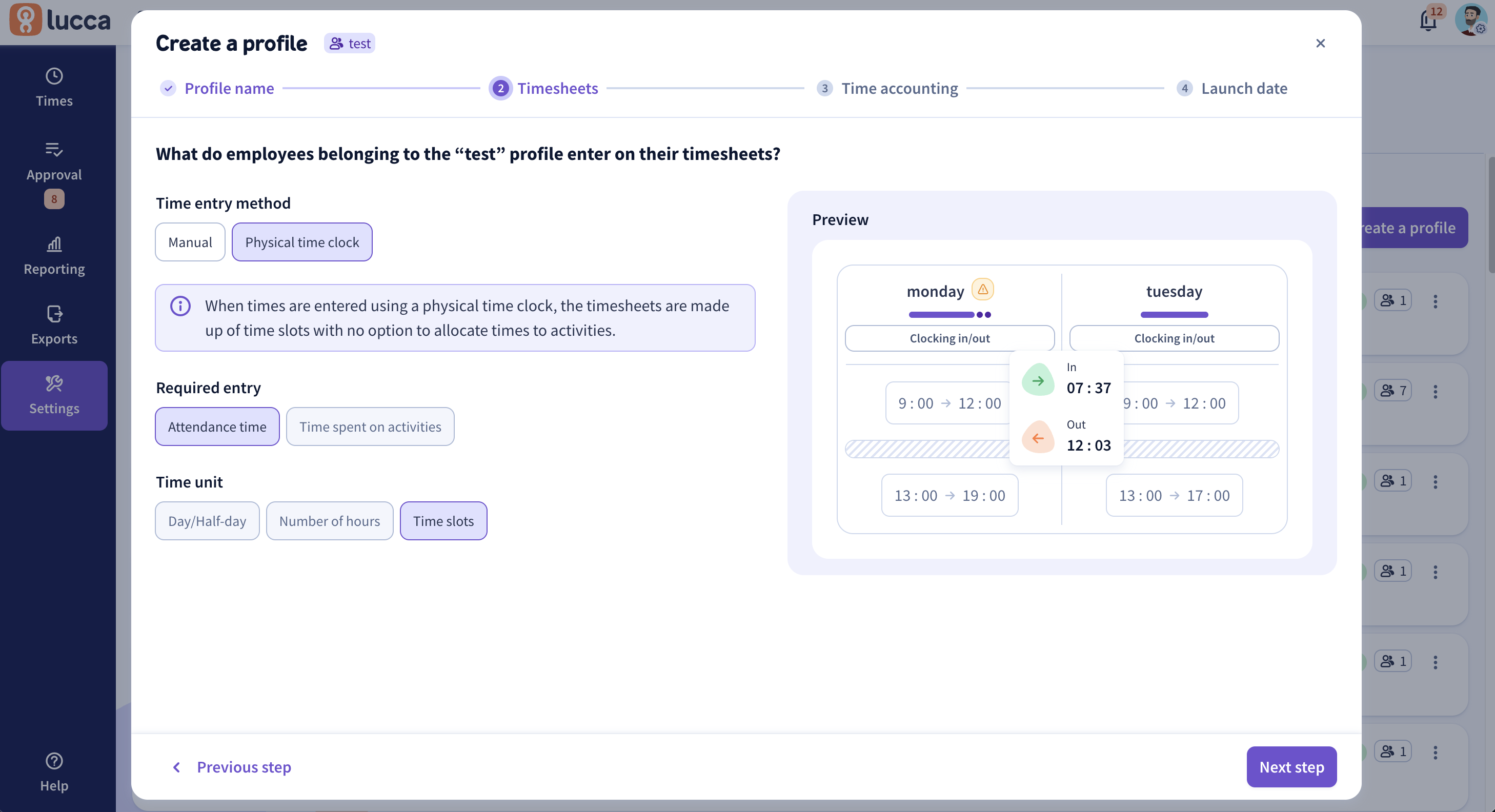
Task: Go to the Time accounting step
Action: [x=887, y=88]
